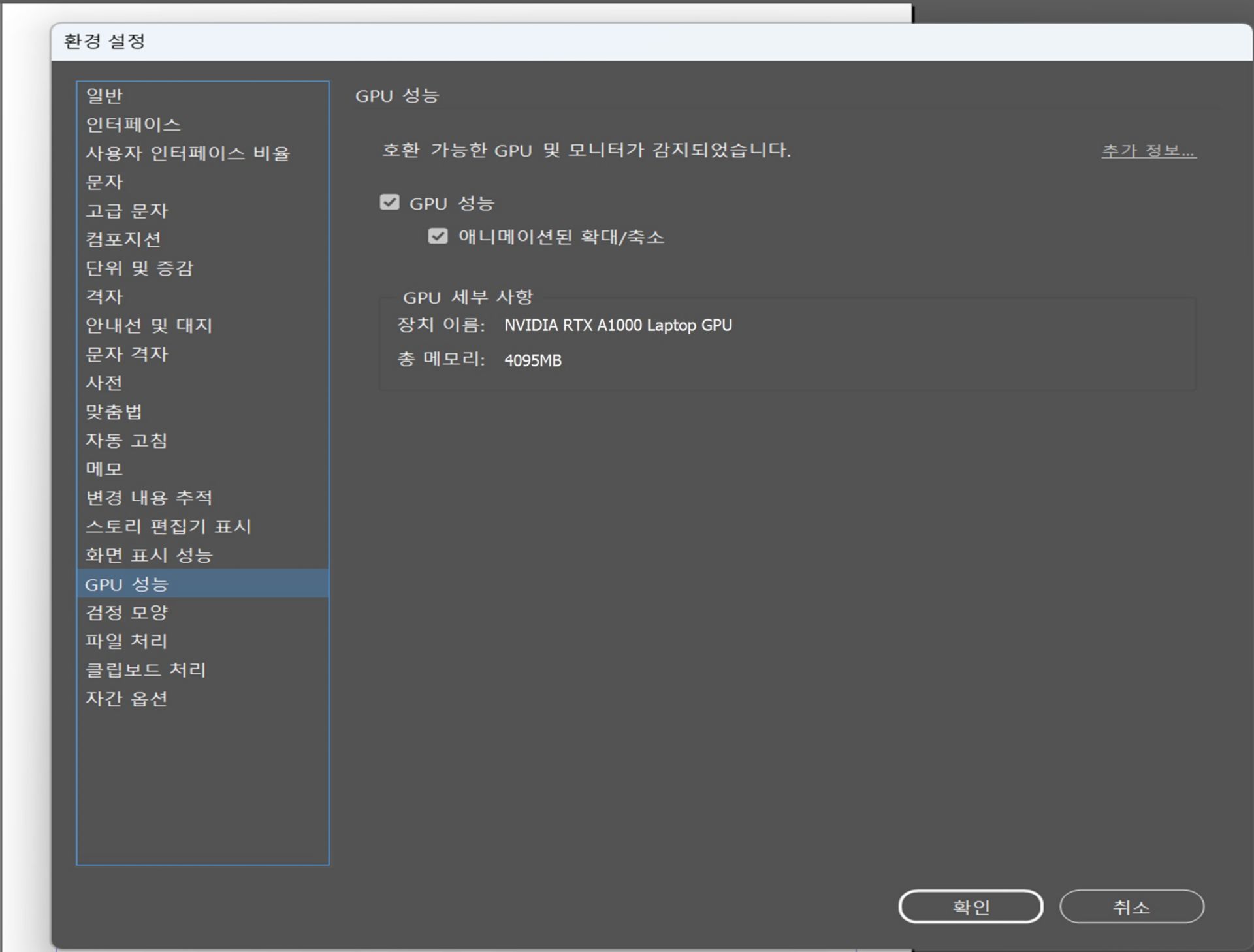1254x952 pixels.
Task: Select 클립보드 처리 settings
Action: point(145,670)
